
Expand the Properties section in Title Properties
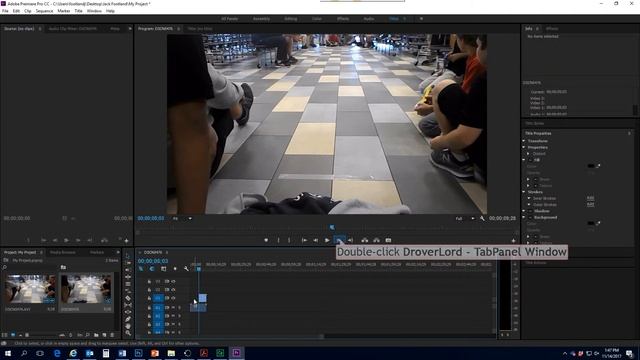[x=524, y=147]
